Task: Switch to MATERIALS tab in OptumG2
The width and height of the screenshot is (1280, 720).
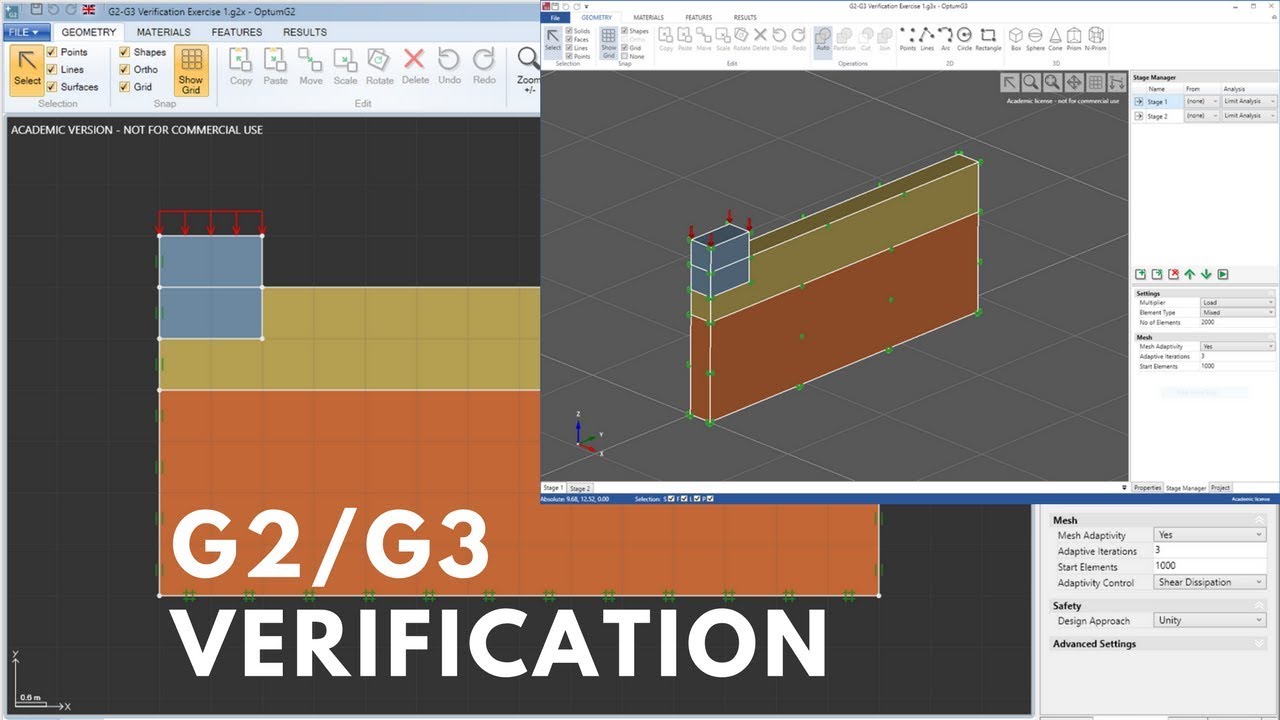Action: 164,32
